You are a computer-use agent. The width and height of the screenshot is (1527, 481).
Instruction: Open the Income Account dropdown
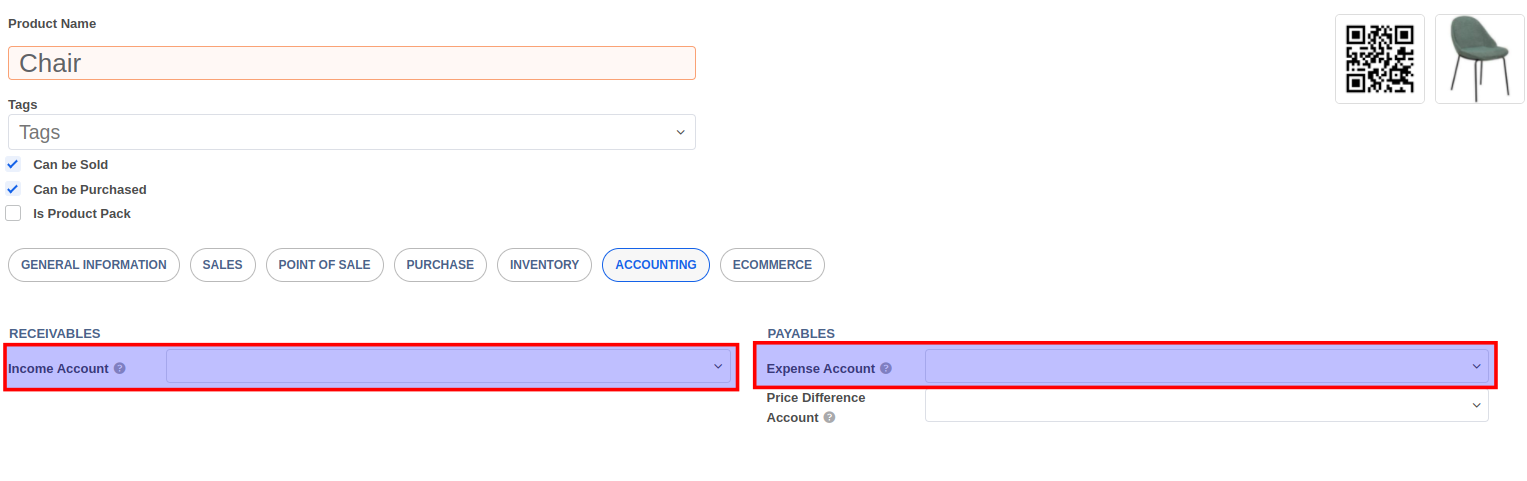point(449,366)
